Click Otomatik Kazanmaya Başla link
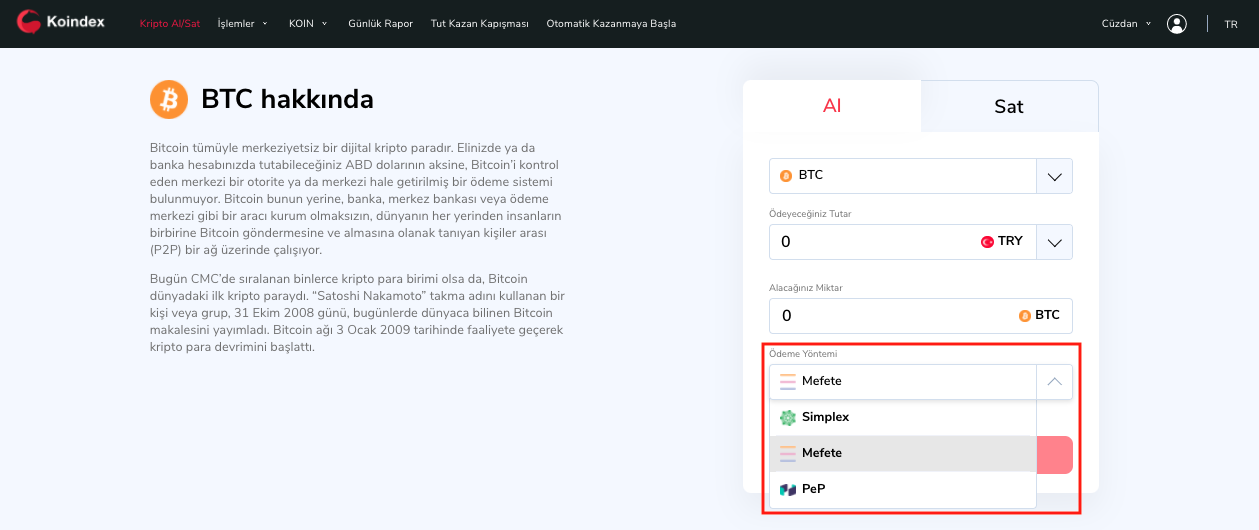The height and width of the screenshot is (530, 1259). pyautogui.click(x=611, y=24)
